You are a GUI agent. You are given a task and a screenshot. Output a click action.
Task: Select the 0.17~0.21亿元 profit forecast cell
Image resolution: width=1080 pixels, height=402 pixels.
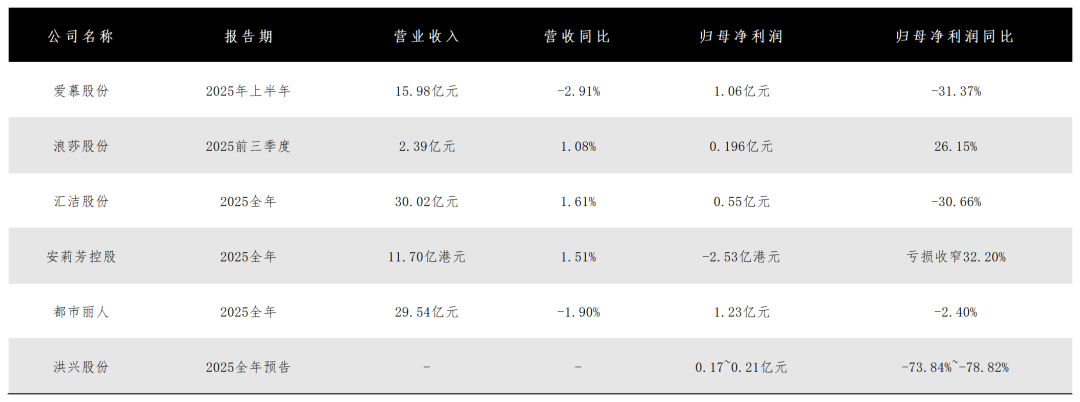click(741, 367)
